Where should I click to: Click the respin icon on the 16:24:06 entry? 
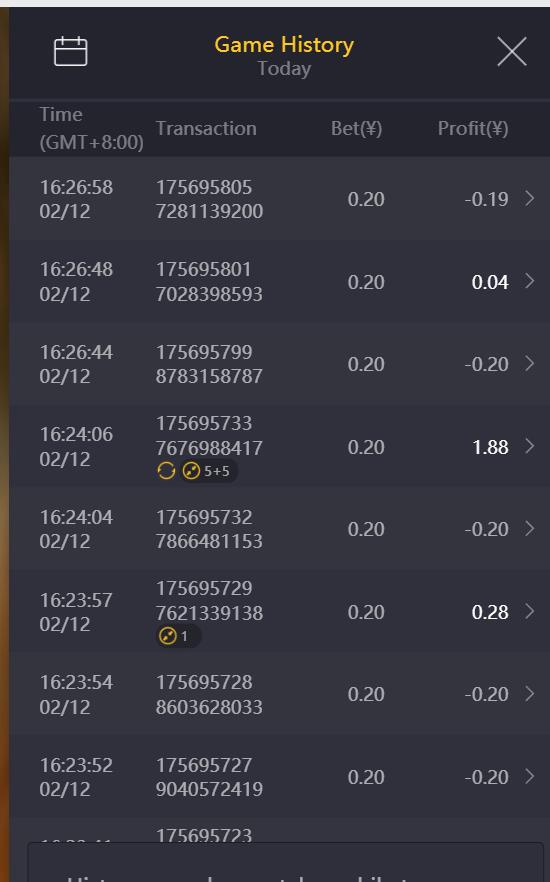pyautogui.click(x=166, y=470)
